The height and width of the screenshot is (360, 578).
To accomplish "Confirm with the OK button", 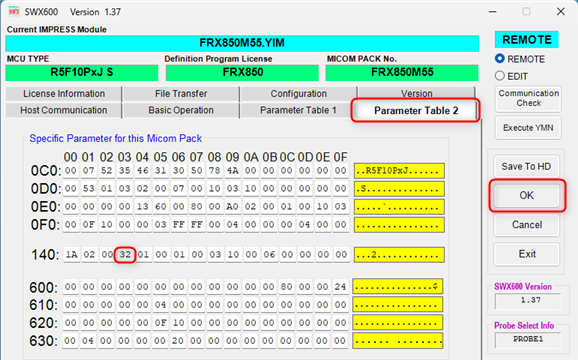I will [x=527, y=195].
